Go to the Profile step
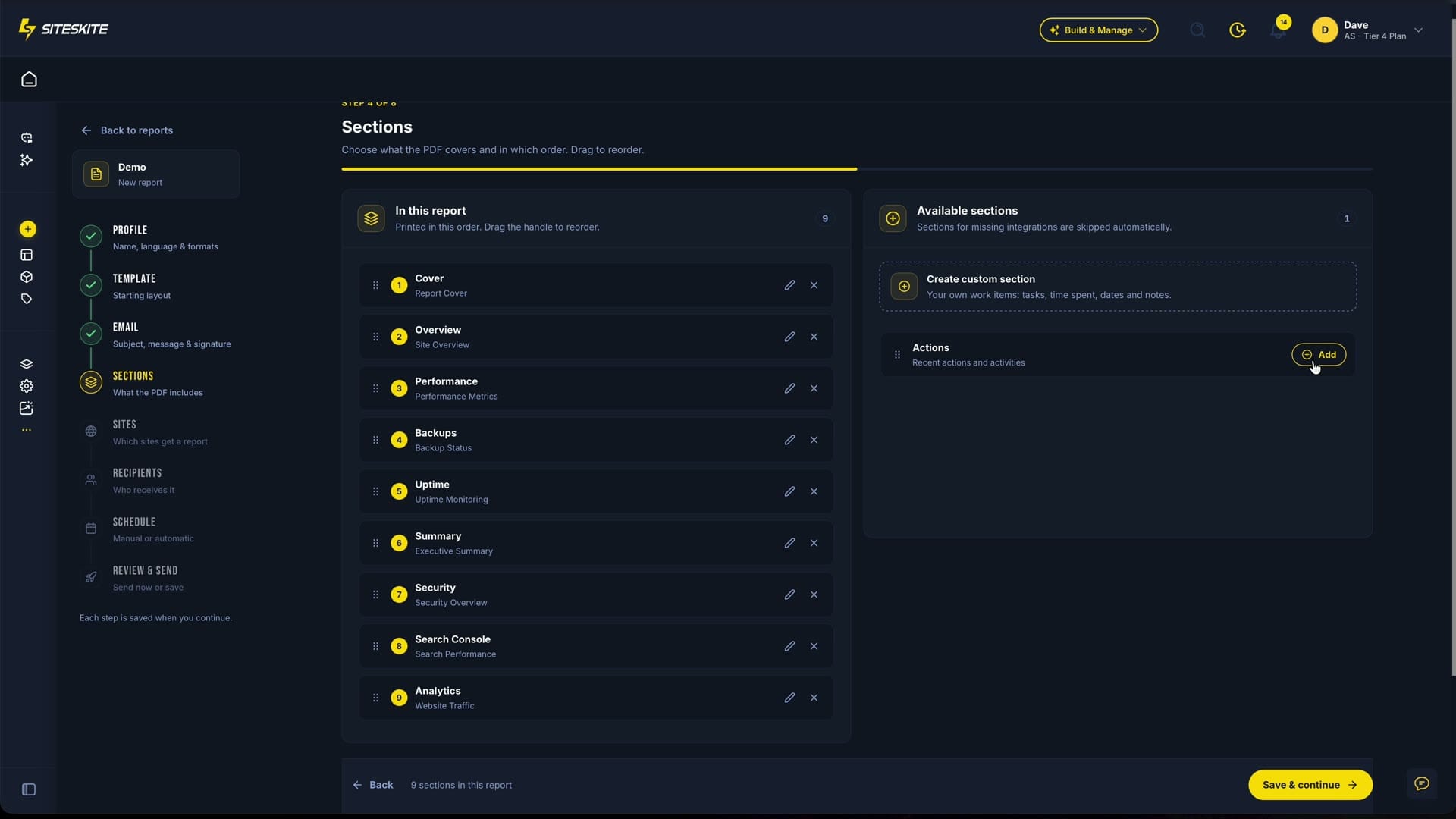This screenshot has height=819, width=1456. [155, 237]
